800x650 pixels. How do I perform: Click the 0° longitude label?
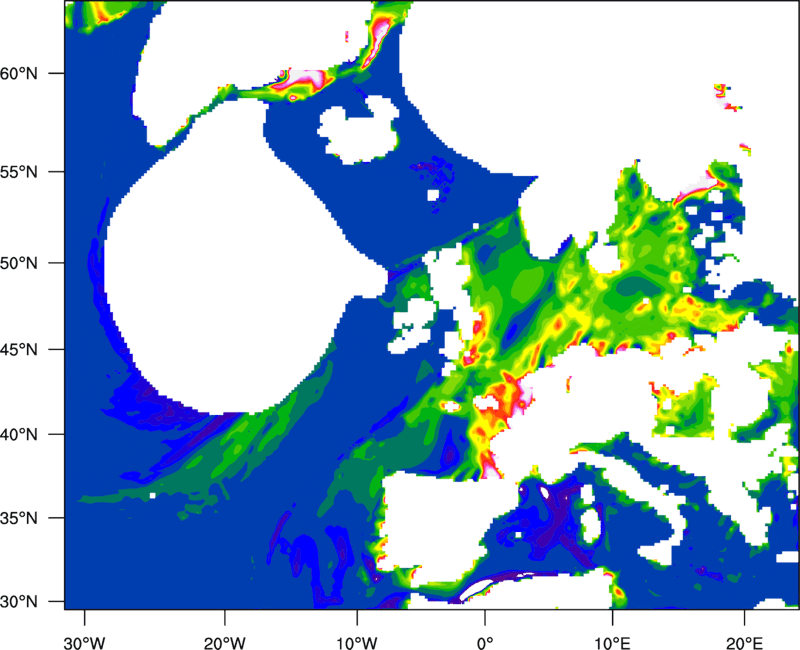485,643
